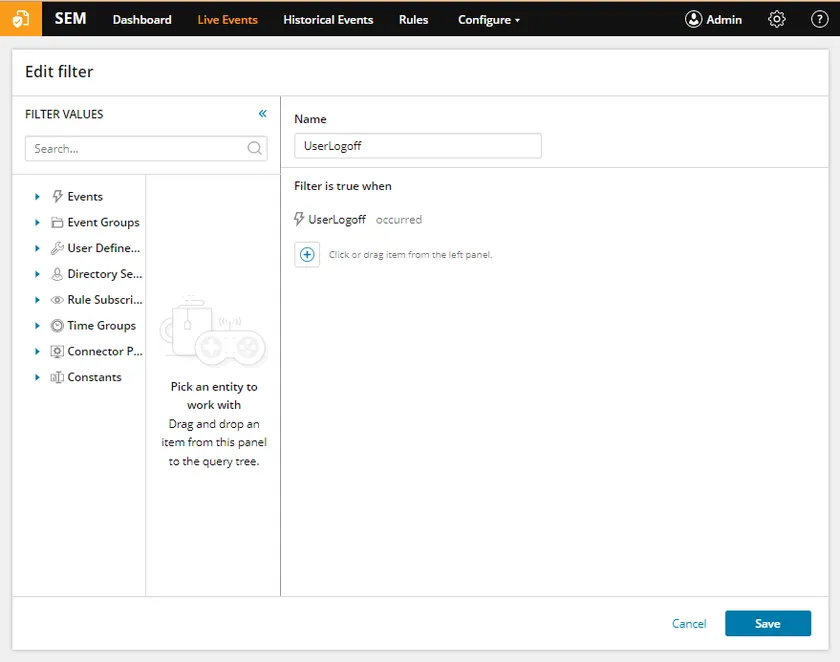
Task: Click the search magnifier icon
Action: pyautogui.click(x=255, y=149)
